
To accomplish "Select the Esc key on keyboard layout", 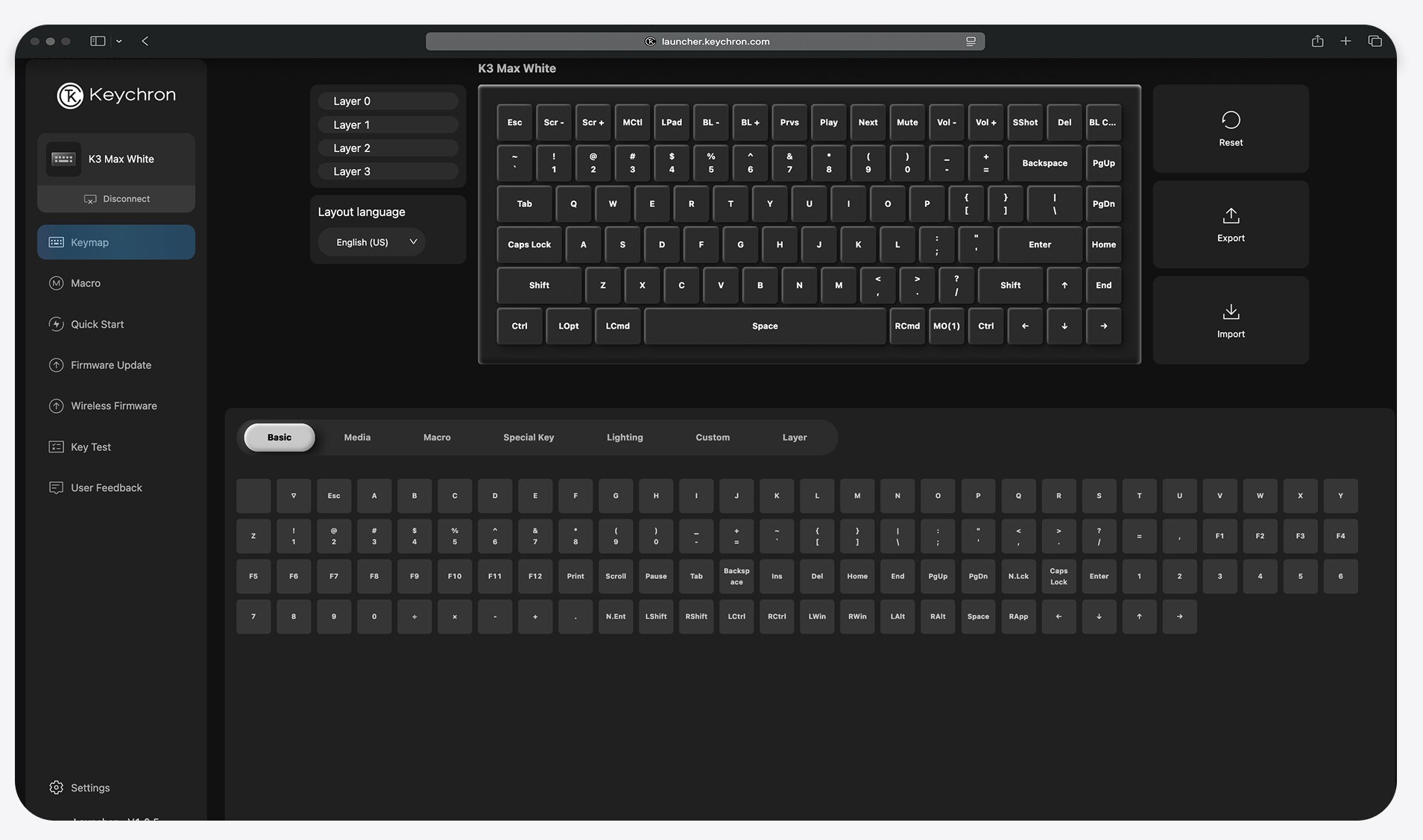I will pyautogui.click(x=514, y=122).
